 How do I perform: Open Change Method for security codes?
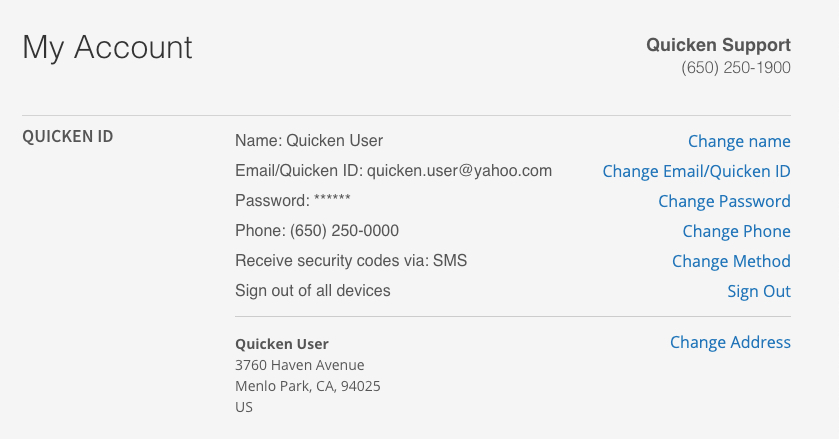(731, 261)
